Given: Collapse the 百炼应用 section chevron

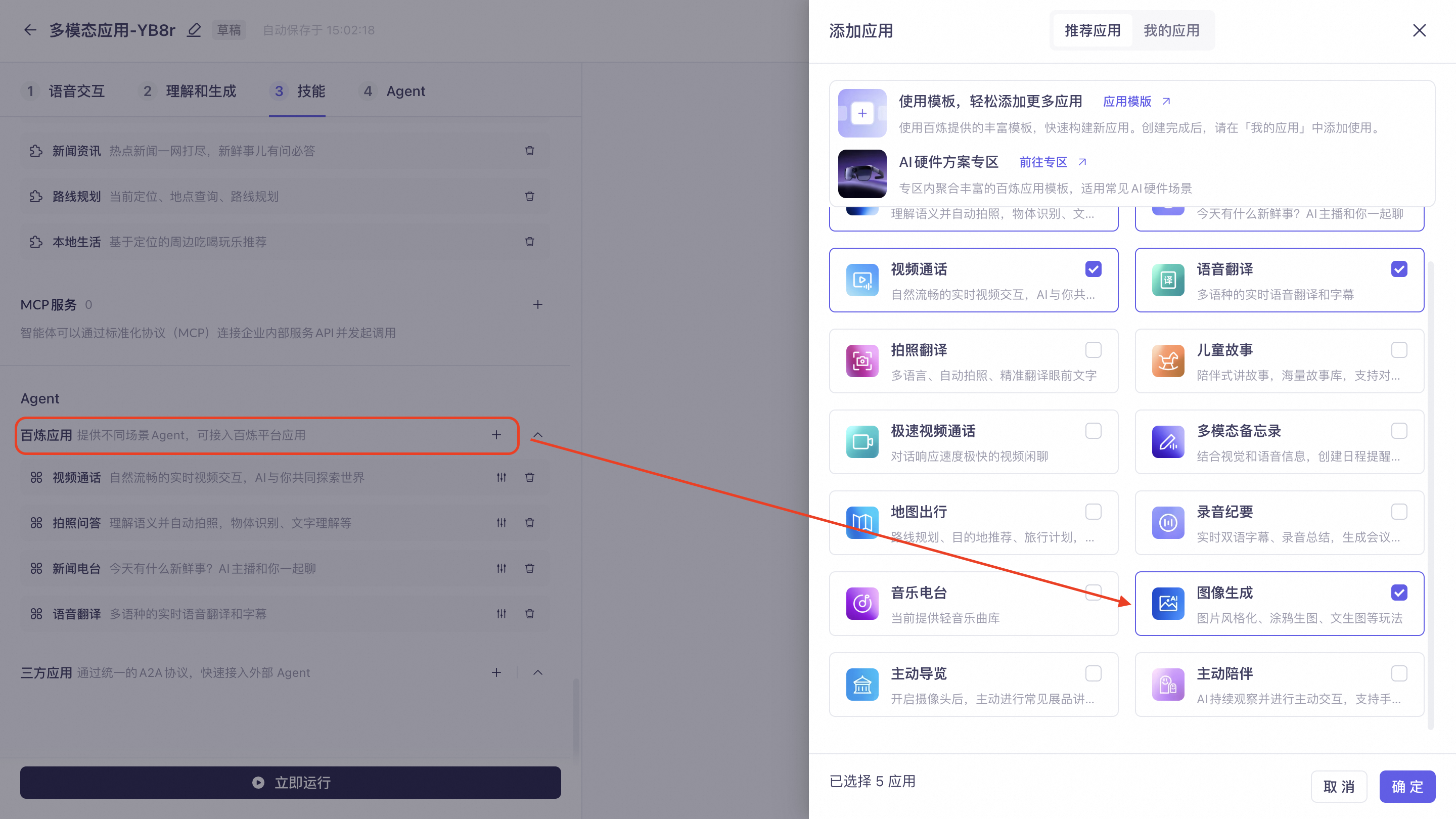Looking at the screenshot, I should (537, 435).
